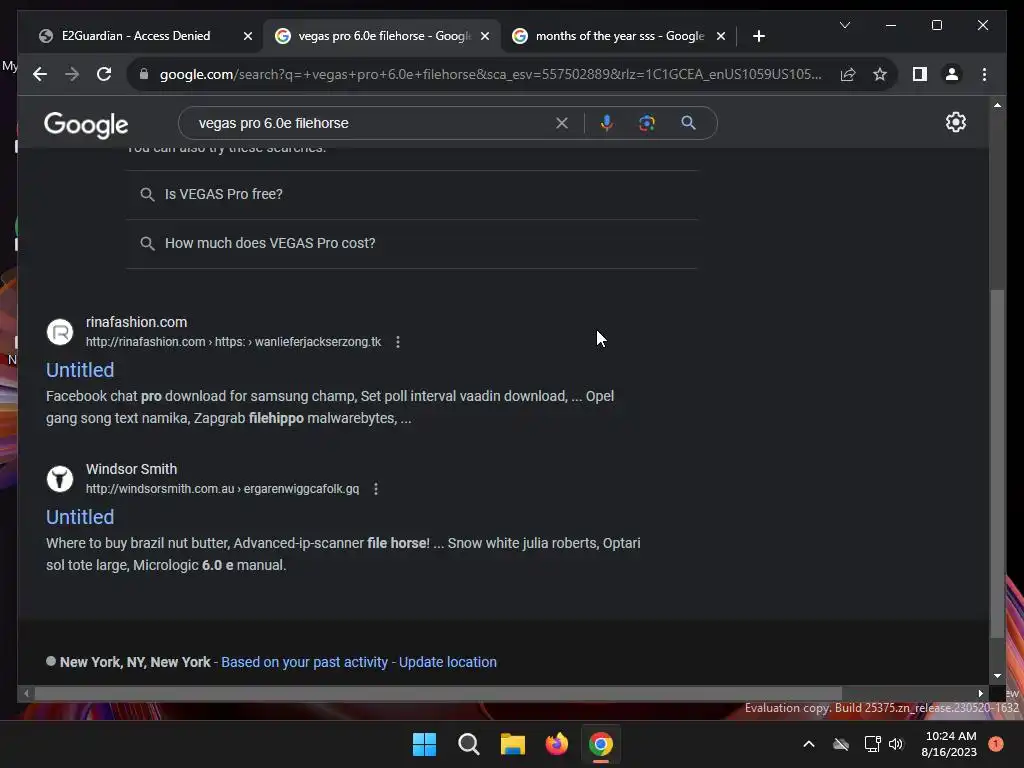Close the E2Guardian tab
1024x768 pixels.
click(248, 36)
